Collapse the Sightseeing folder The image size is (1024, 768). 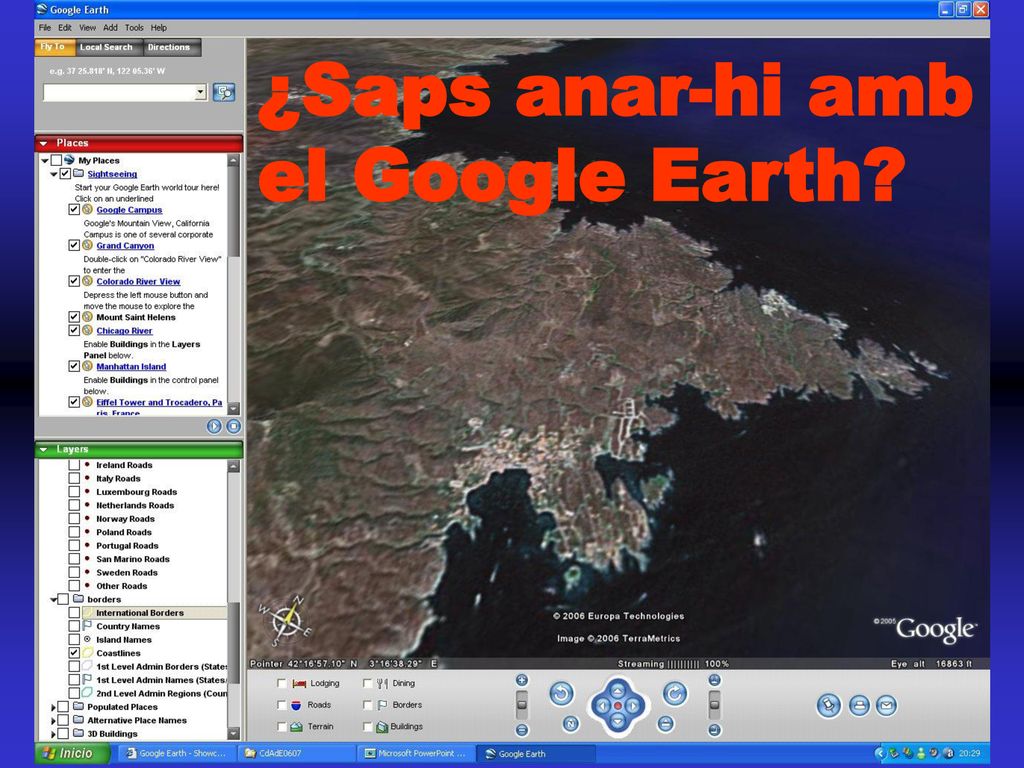coord(54,174)
